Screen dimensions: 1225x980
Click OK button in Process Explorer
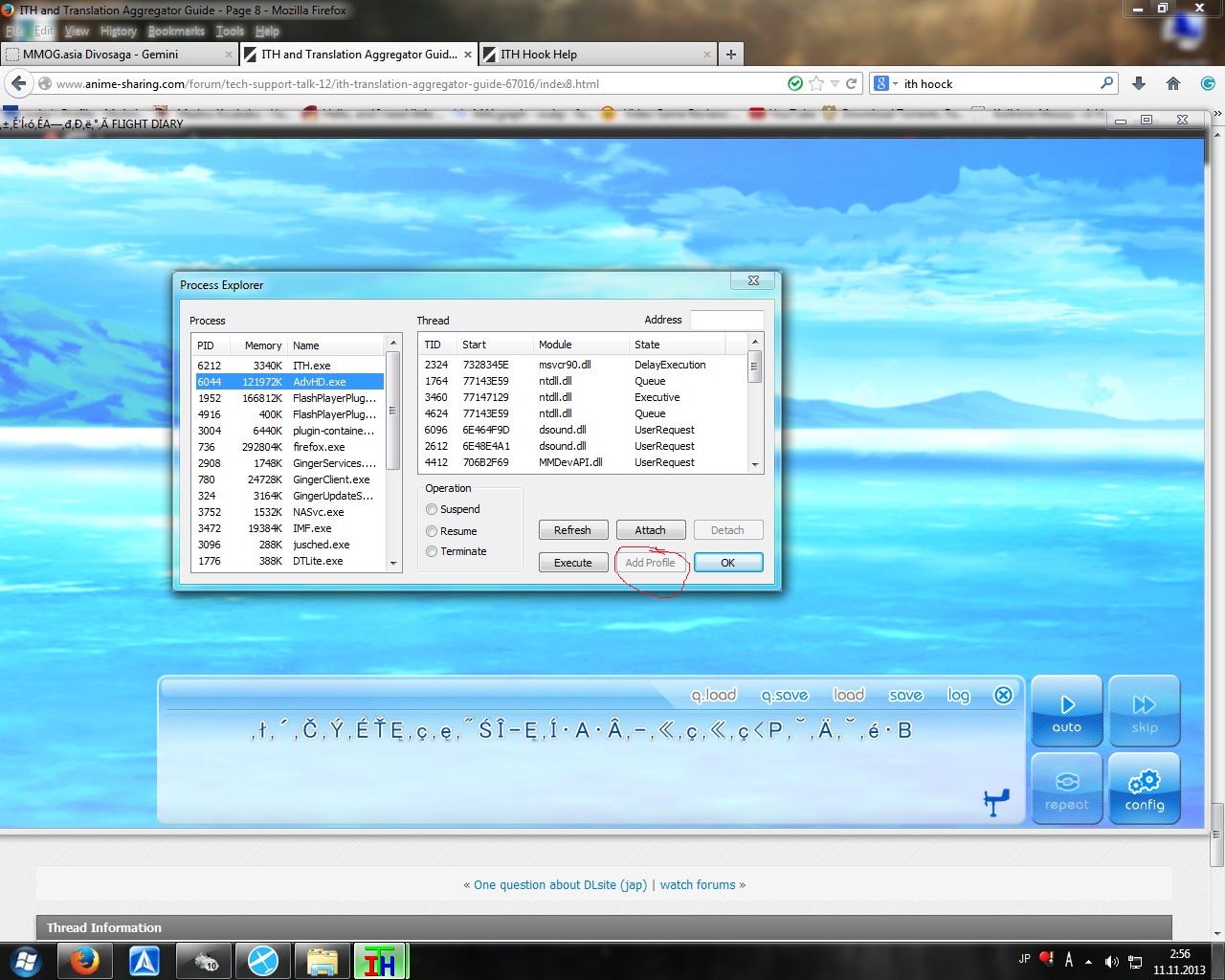pos(728,563)
